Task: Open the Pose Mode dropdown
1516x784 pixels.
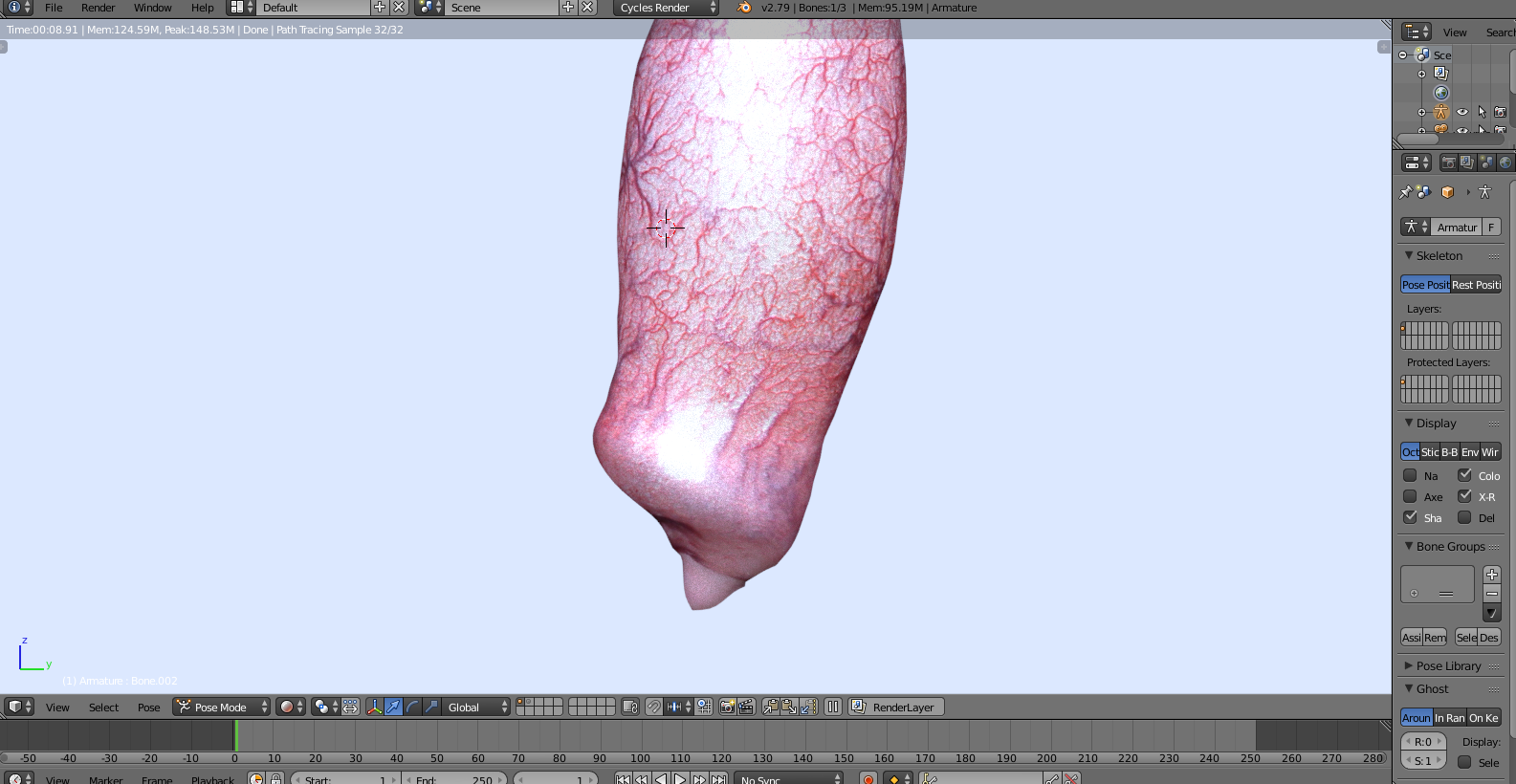Action: 222,707
